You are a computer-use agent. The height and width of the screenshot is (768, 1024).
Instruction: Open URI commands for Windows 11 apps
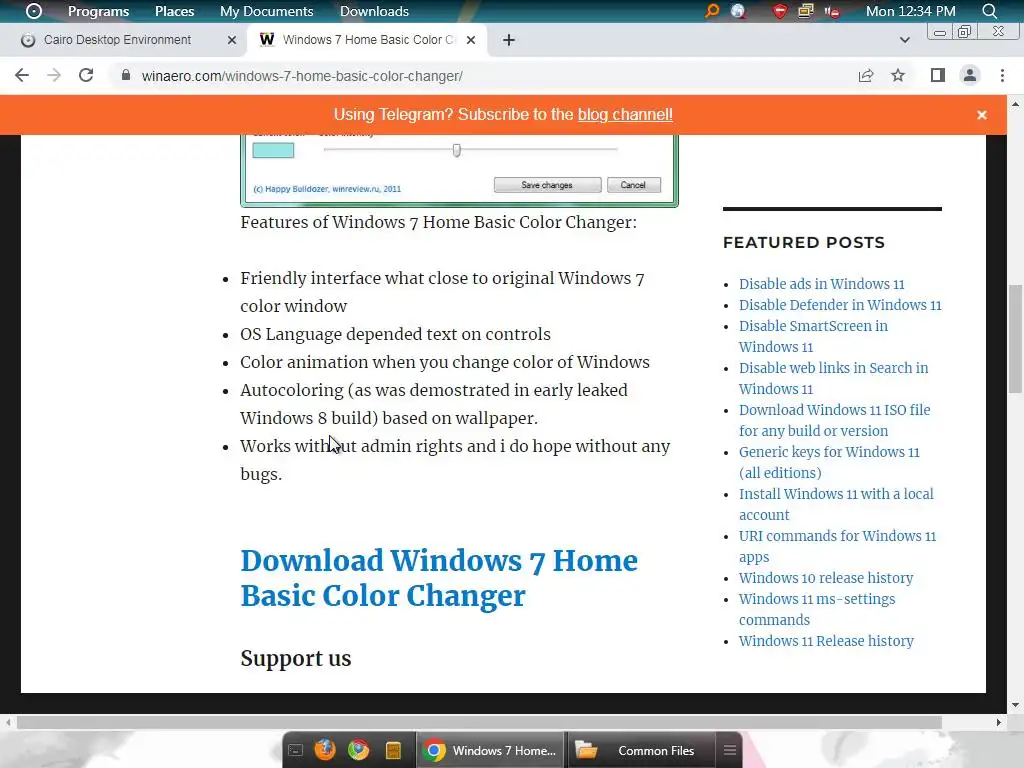coord(837,546)
